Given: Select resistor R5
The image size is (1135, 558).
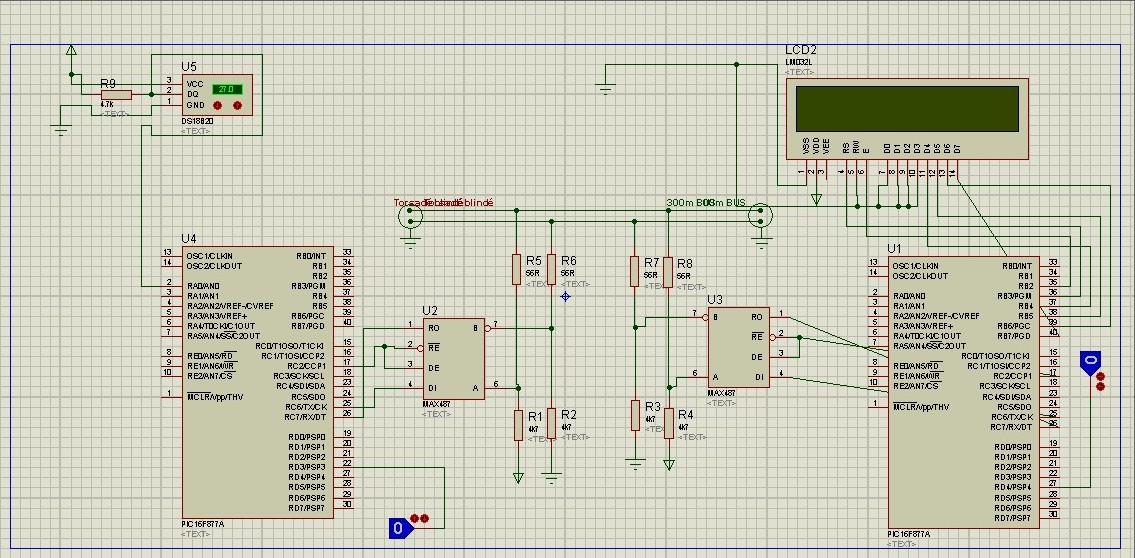Looking at the screenshot, I should click(516, 269).
